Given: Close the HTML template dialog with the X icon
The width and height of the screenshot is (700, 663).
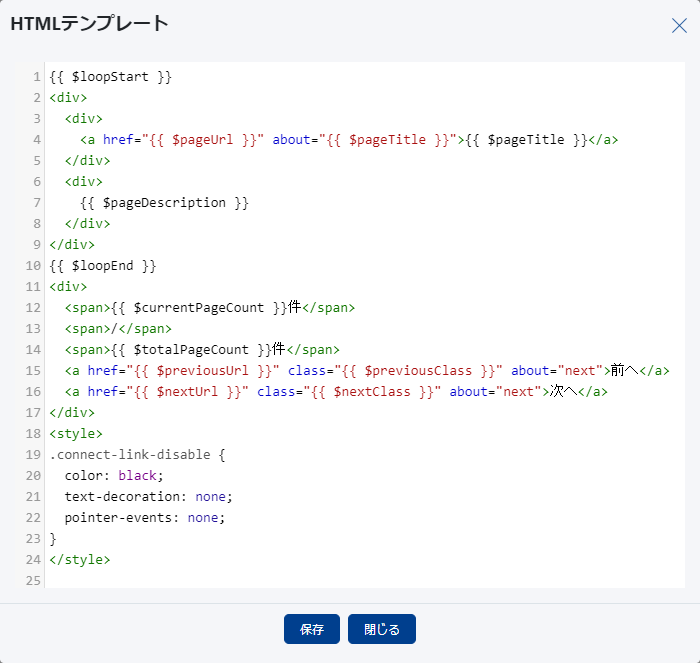Looking at the screenshot, I should click(x=679, y=25).
